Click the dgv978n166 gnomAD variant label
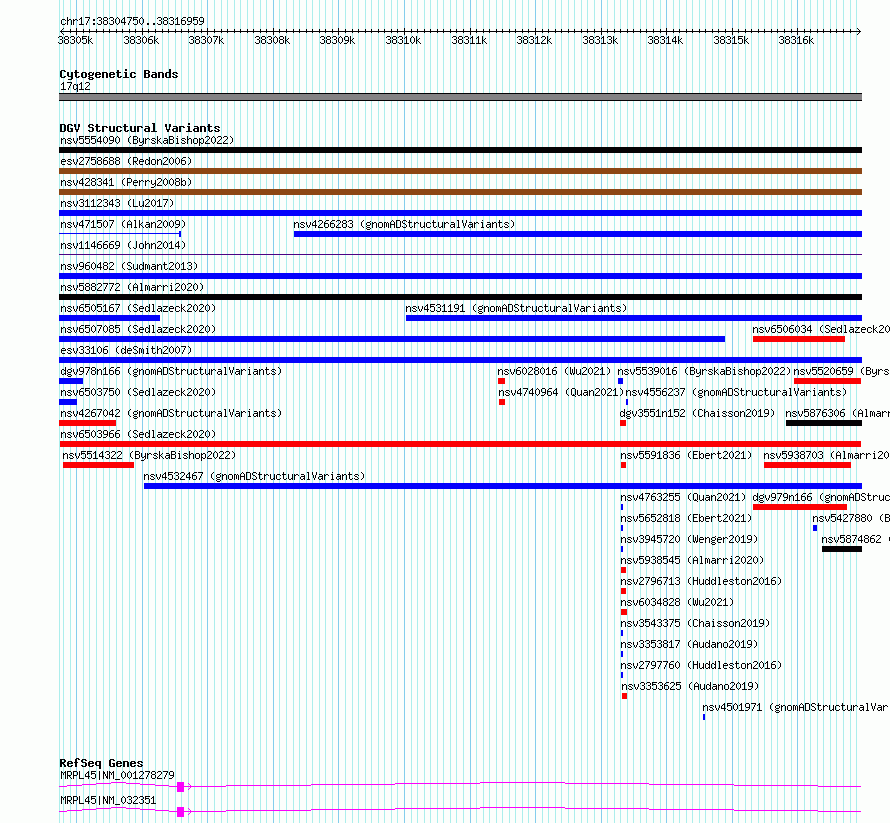Screen dimensions: 890x823 171,371
